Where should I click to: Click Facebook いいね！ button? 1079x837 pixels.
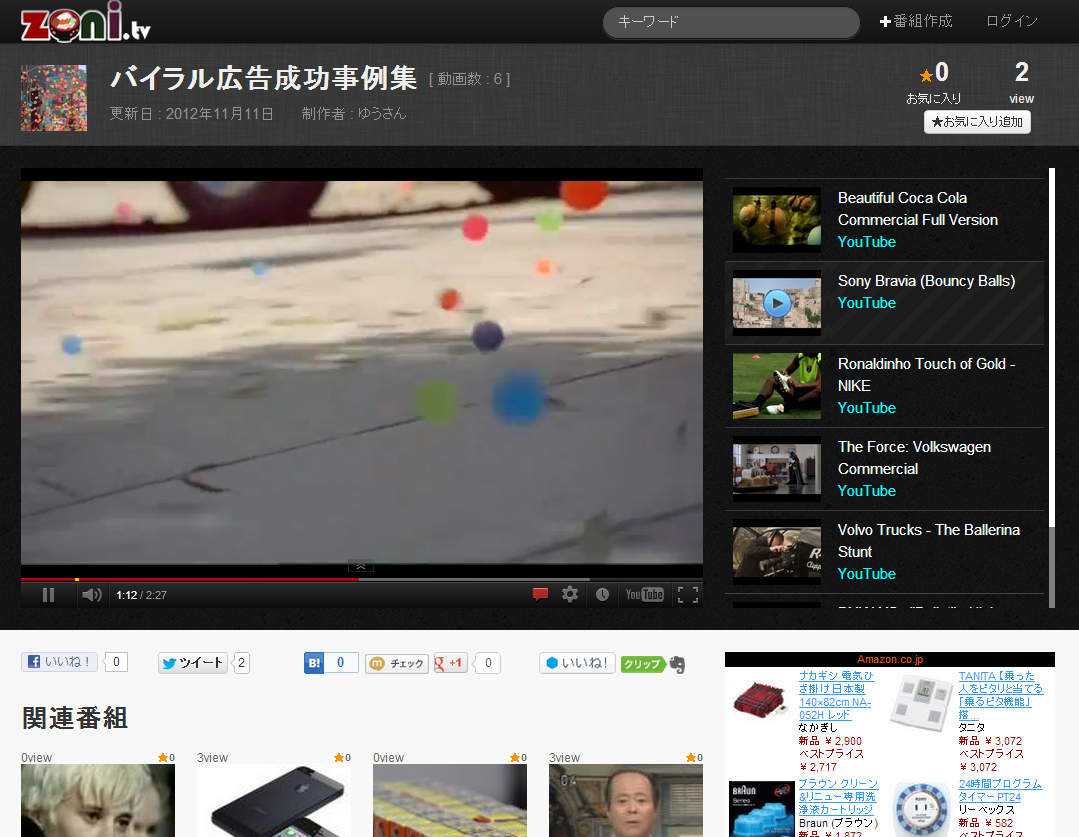59,661
